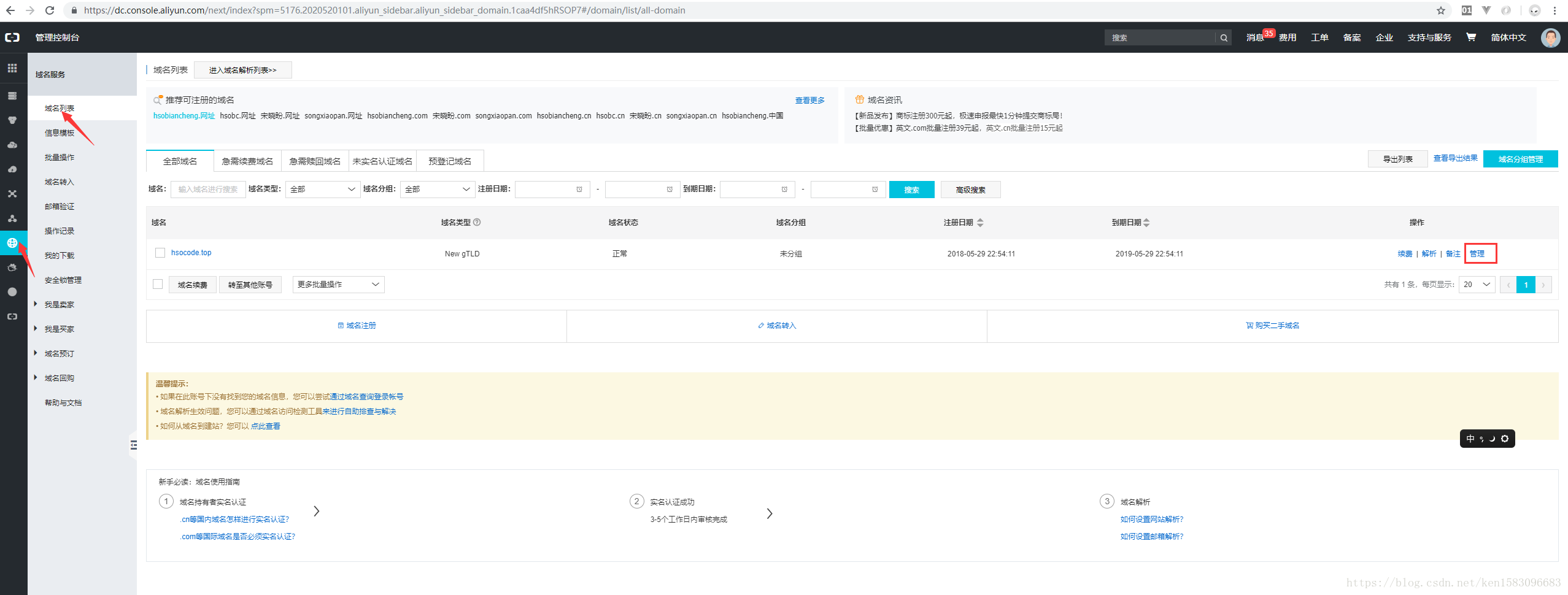Switch to 未实名认证域名 tab
The height and width of the screenshot is (595, 1568).
point(382,161)
